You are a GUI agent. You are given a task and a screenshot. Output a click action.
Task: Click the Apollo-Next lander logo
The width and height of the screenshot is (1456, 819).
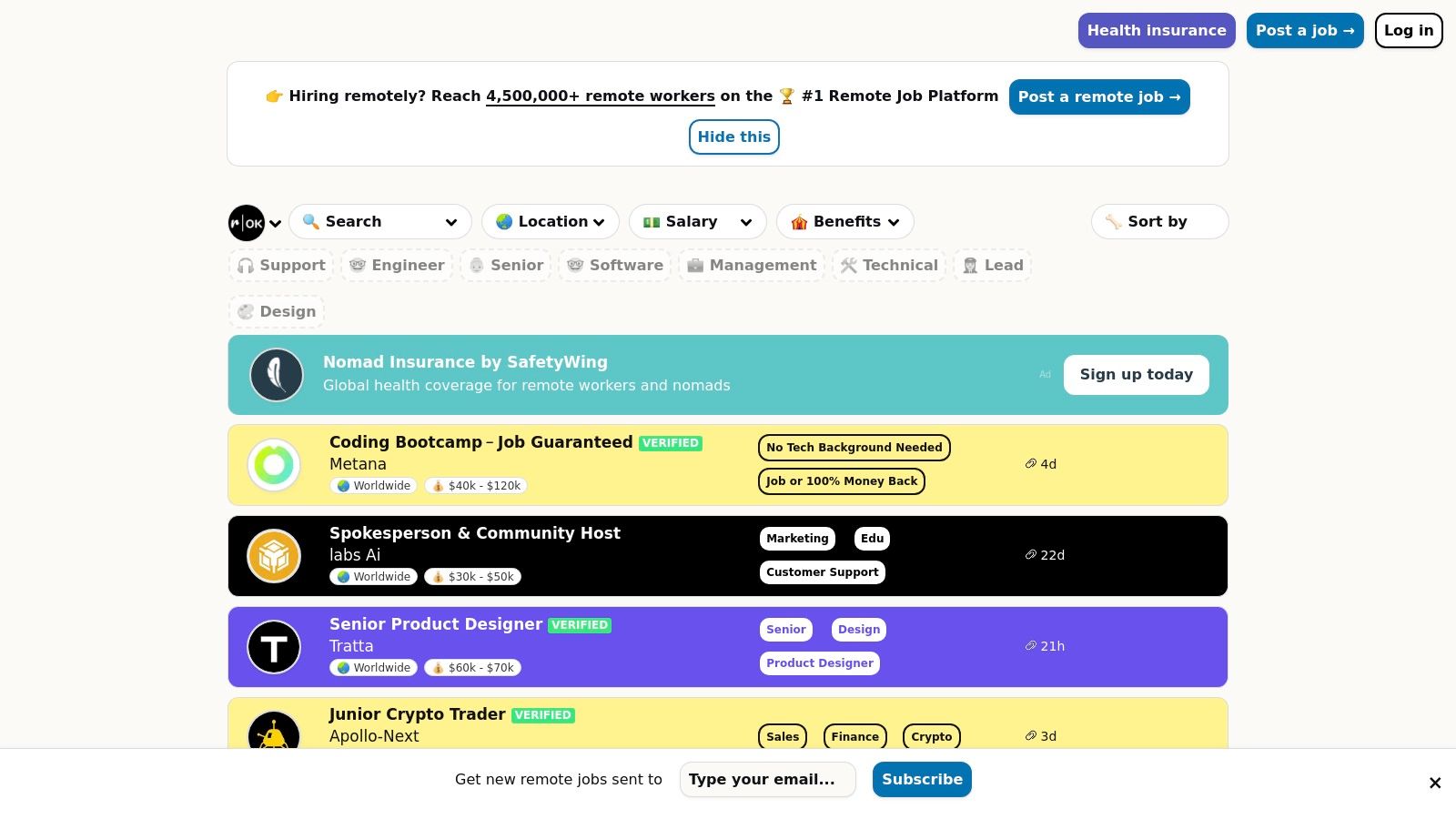click(x=274, y=732)
